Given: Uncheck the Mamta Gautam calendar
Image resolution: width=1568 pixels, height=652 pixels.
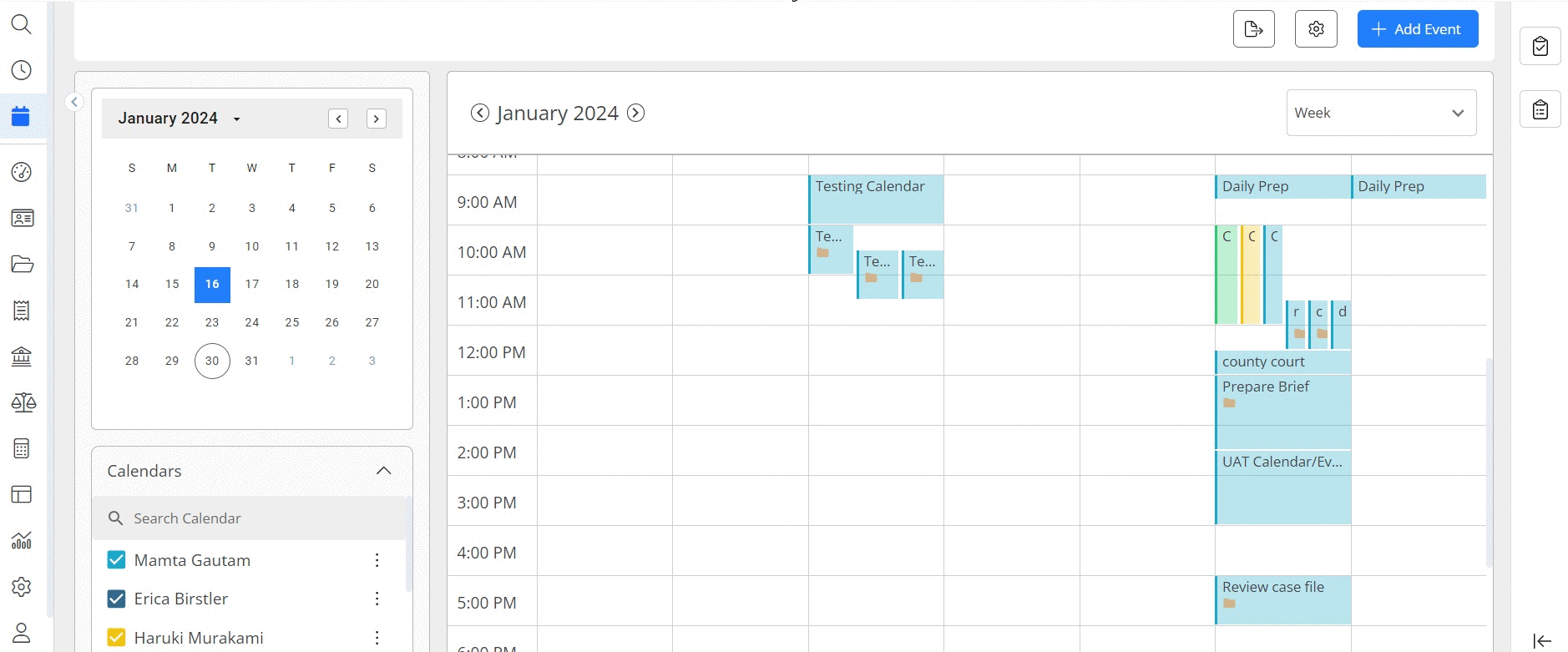Looking at the screenshot, I should pos(117,560).
